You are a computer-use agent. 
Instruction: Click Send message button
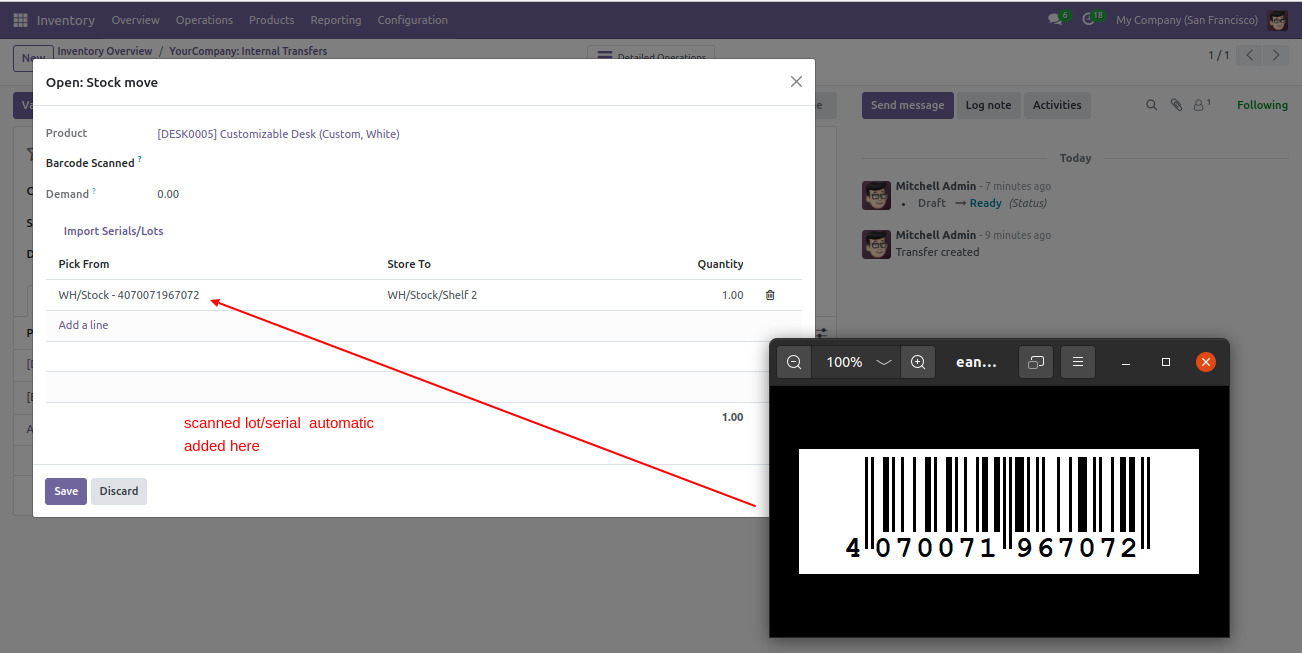pos(907,105)
